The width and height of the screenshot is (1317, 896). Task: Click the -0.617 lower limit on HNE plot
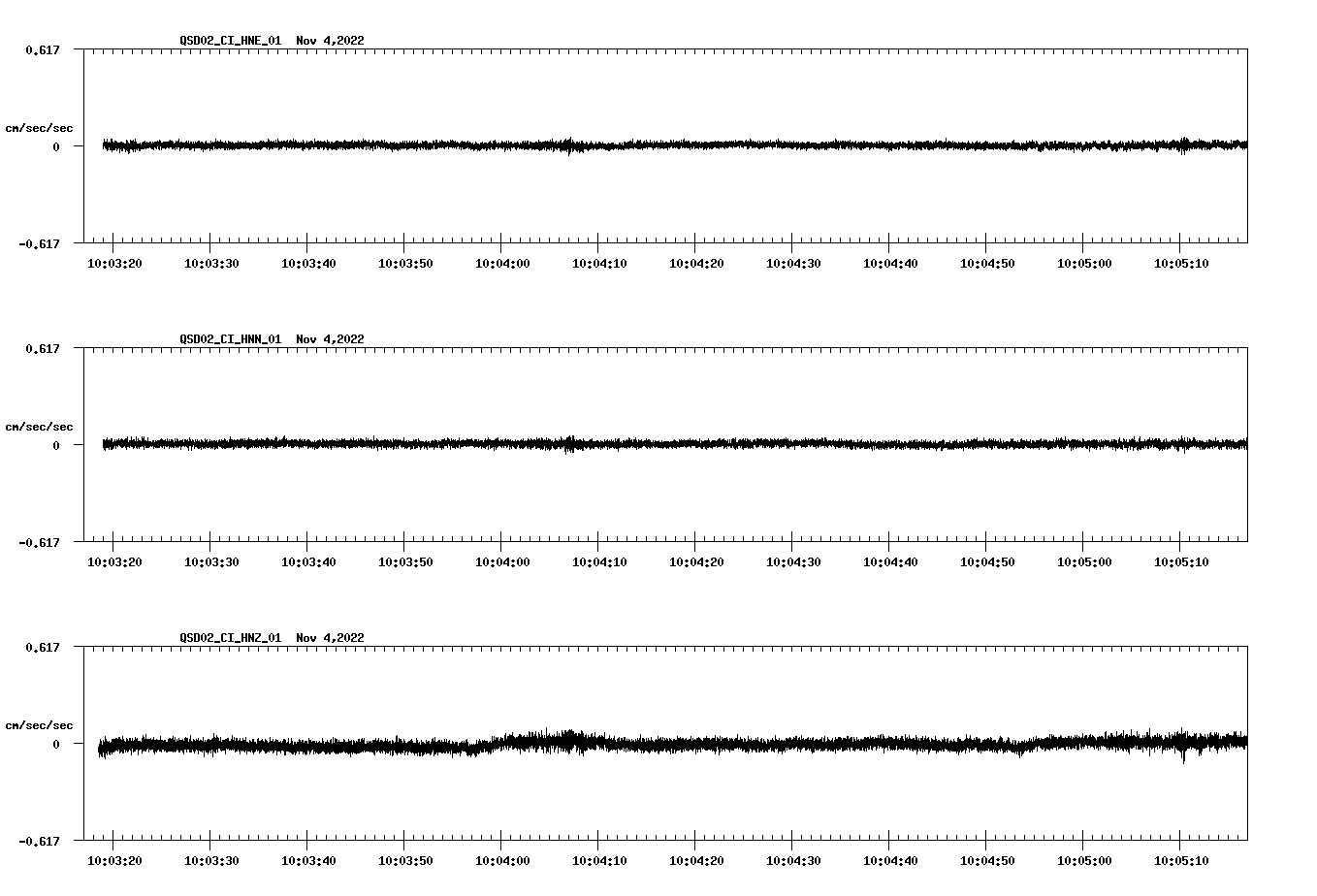pyautogui.click(x=39, y=243)
